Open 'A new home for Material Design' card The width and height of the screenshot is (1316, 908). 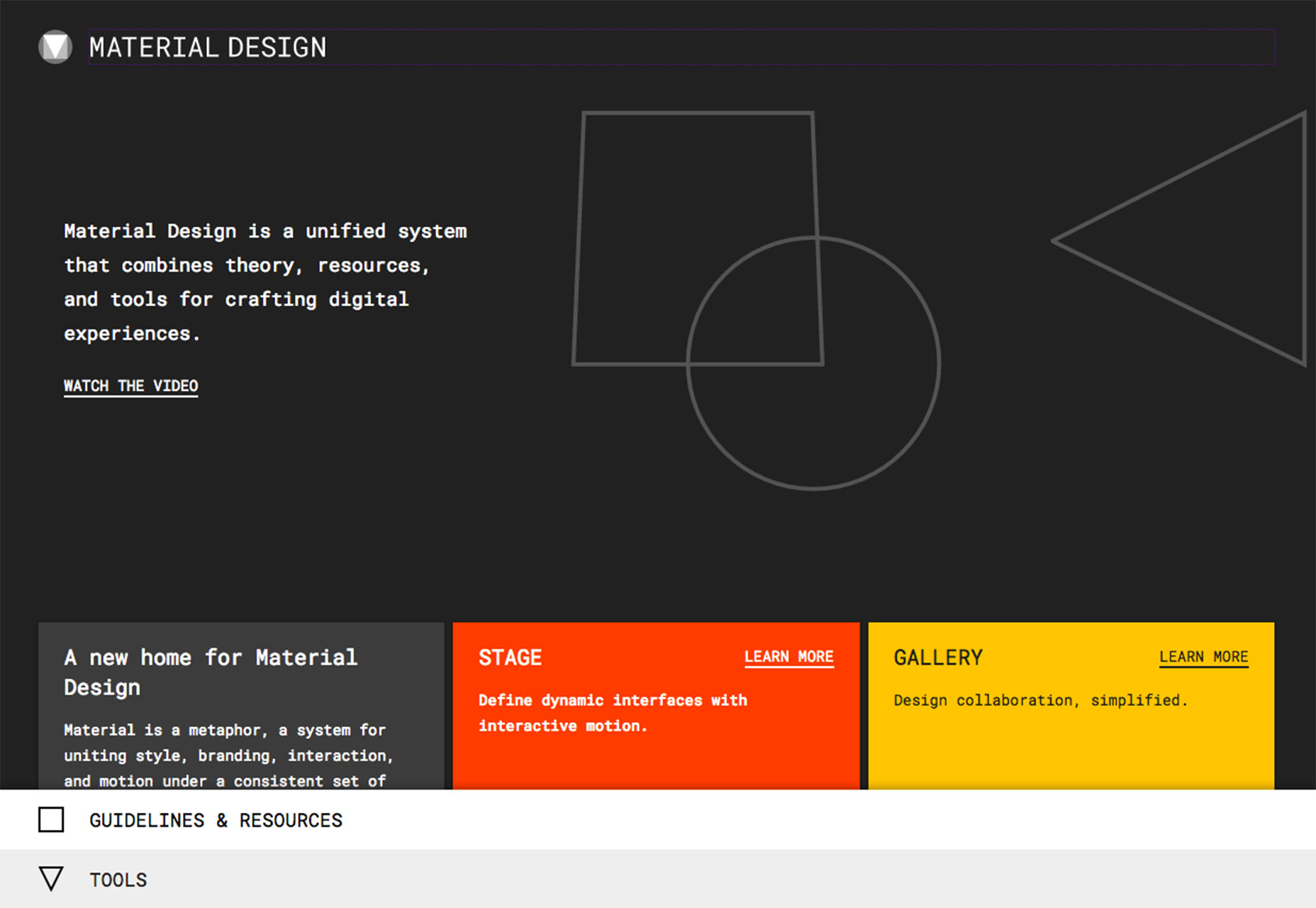pyautogui.click(x=241, y=706)
